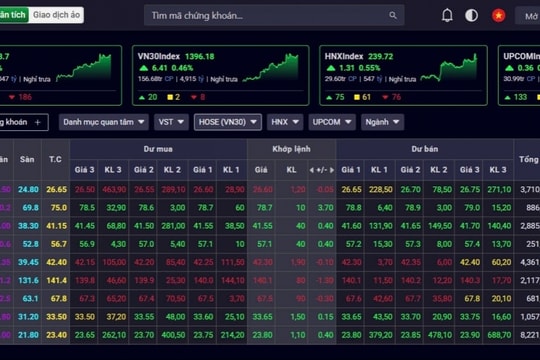Viewport: 540px width, 360px height.
Task: Click left arrow beside +/- column header
Action: 311,170
